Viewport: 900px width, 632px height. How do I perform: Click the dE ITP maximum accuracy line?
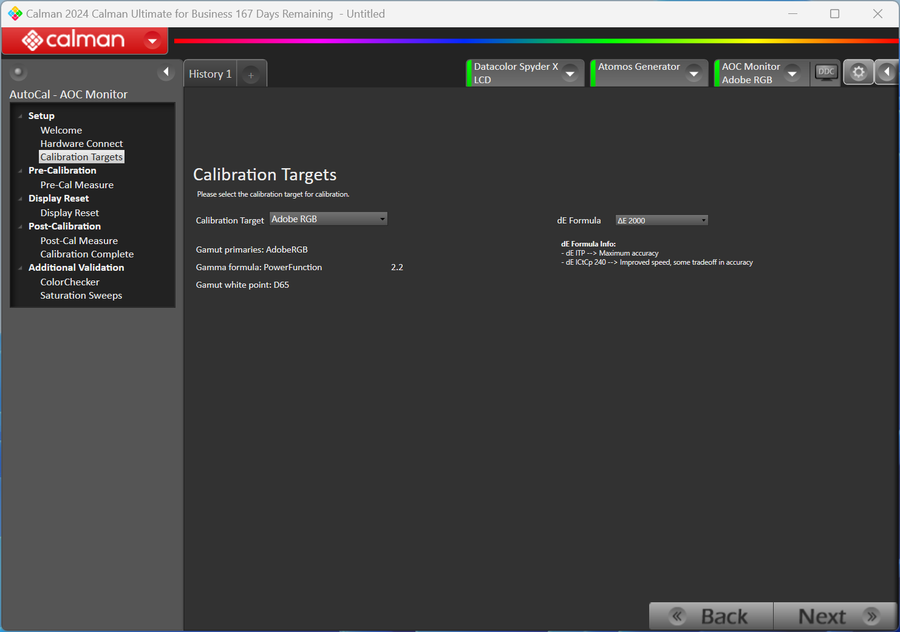610,253
